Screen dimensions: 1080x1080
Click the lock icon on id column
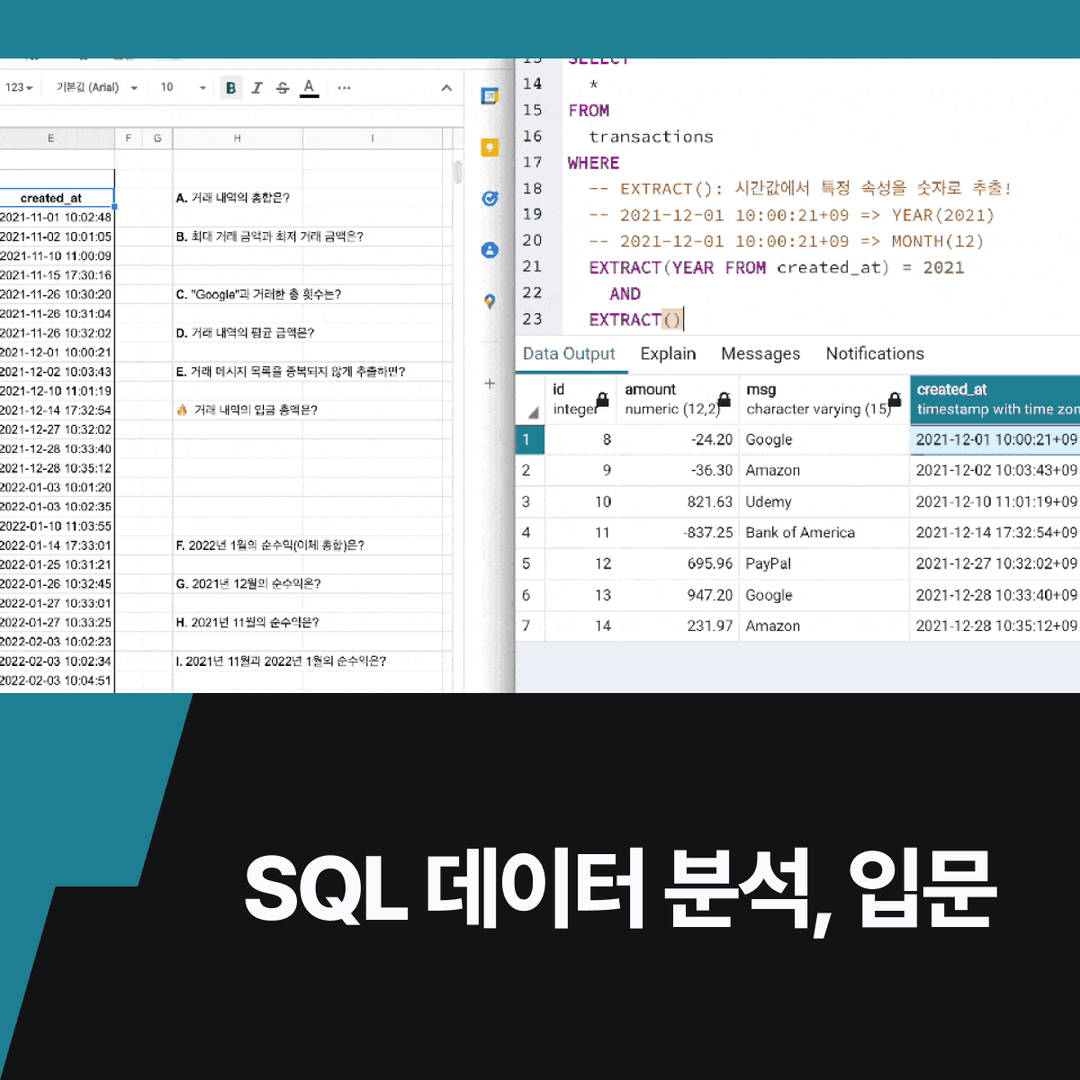[x=602, y=399]
